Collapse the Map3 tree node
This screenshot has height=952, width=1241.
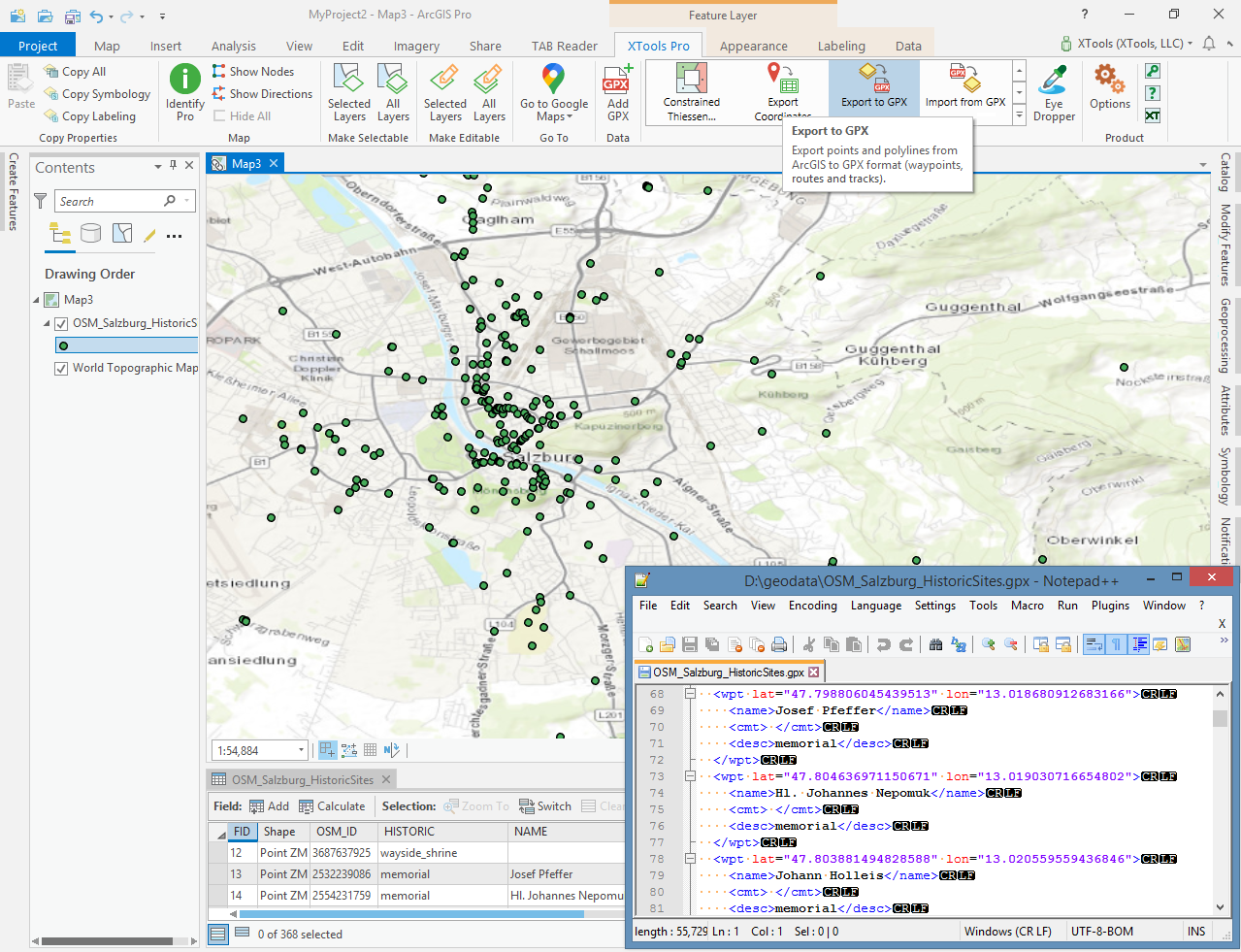pos(37,300)
